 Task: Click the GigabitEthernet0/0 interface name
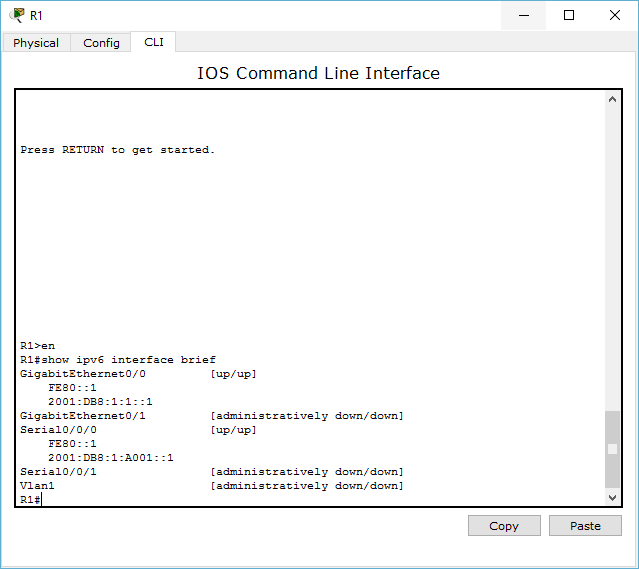83,374
